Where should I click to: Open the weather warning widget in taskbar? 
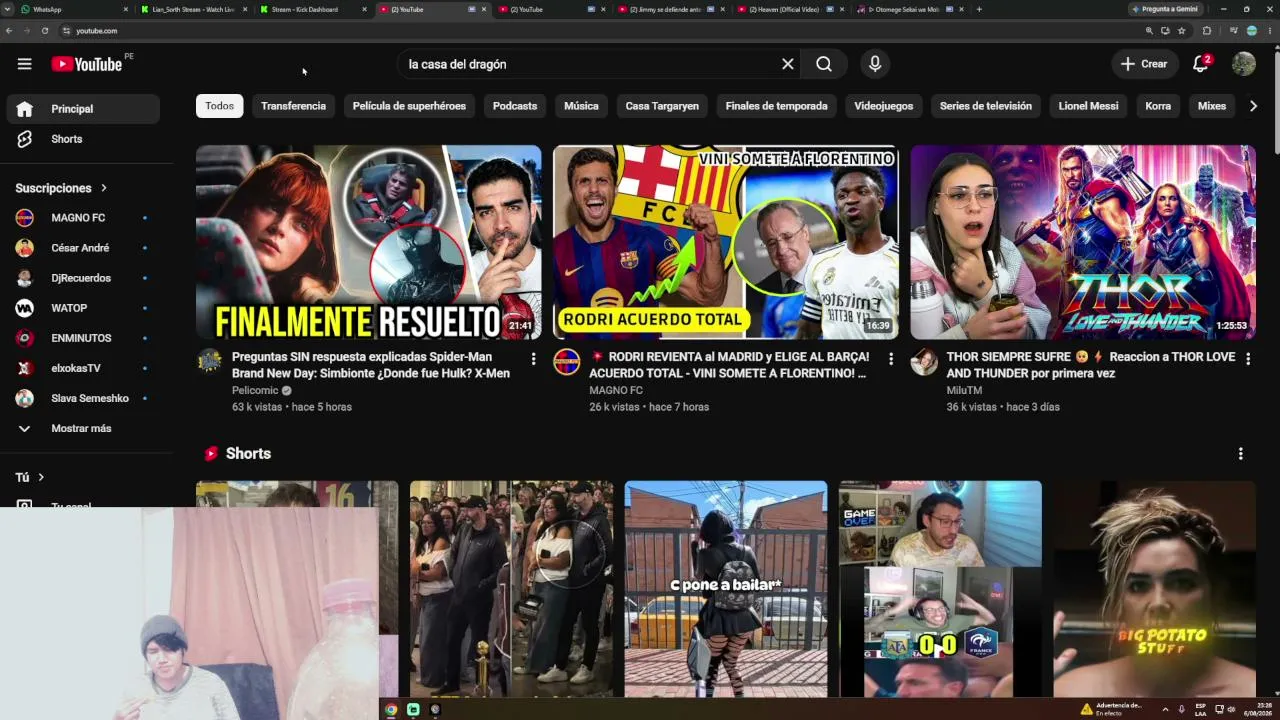[x=1112, y=709]
